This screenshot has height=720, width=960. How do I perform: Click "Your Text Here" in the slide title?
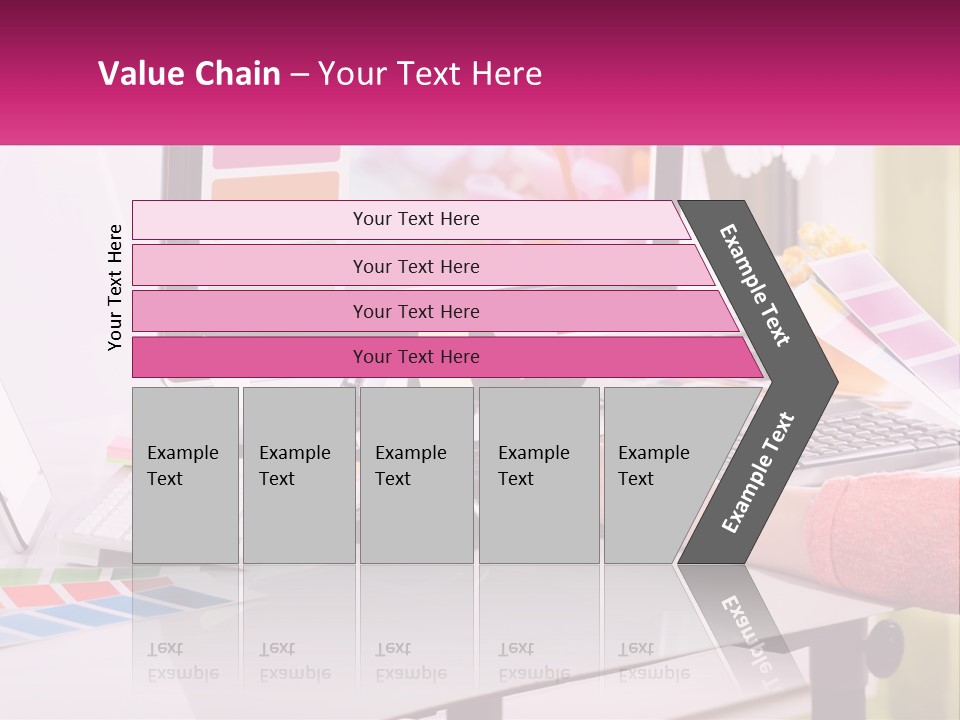430,74
